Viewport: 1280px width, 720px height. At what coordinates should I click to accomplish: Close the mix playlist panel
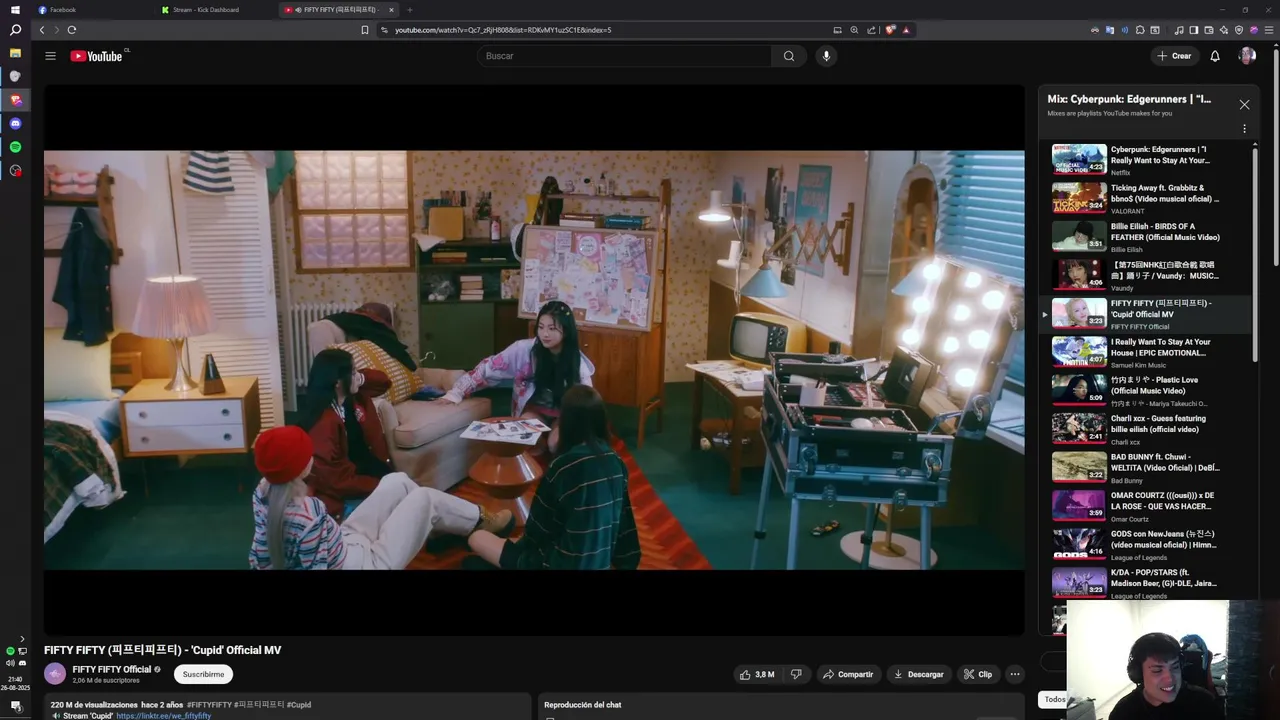(x=1244, y=104)
